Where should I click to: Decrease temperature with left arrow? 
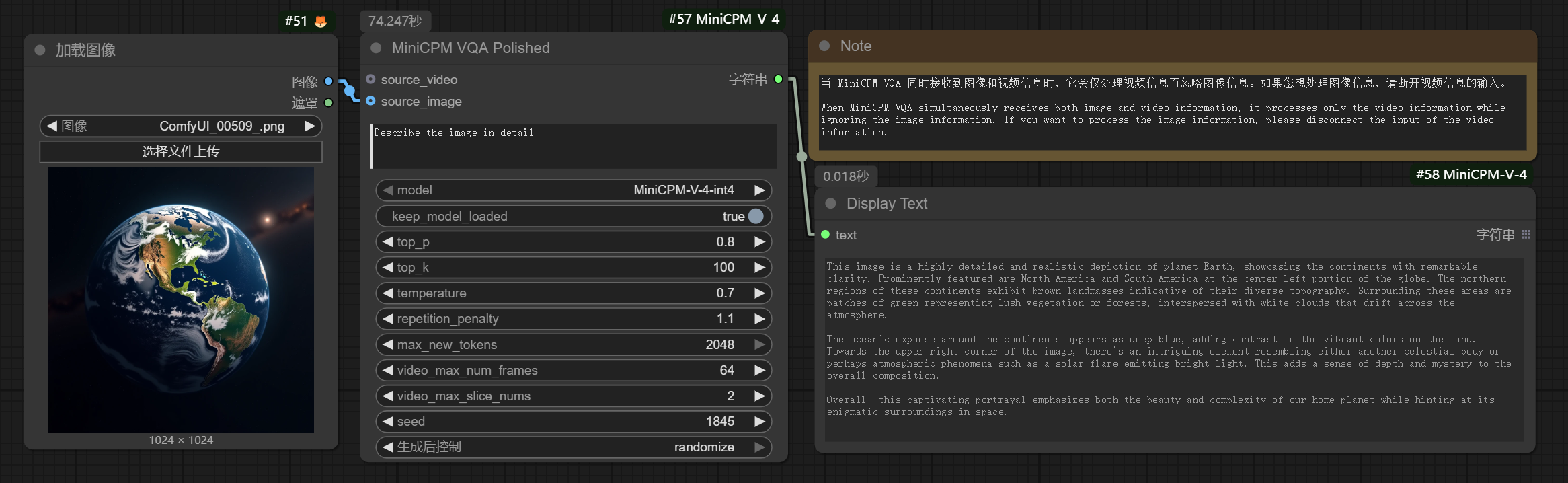click(387, 293)
